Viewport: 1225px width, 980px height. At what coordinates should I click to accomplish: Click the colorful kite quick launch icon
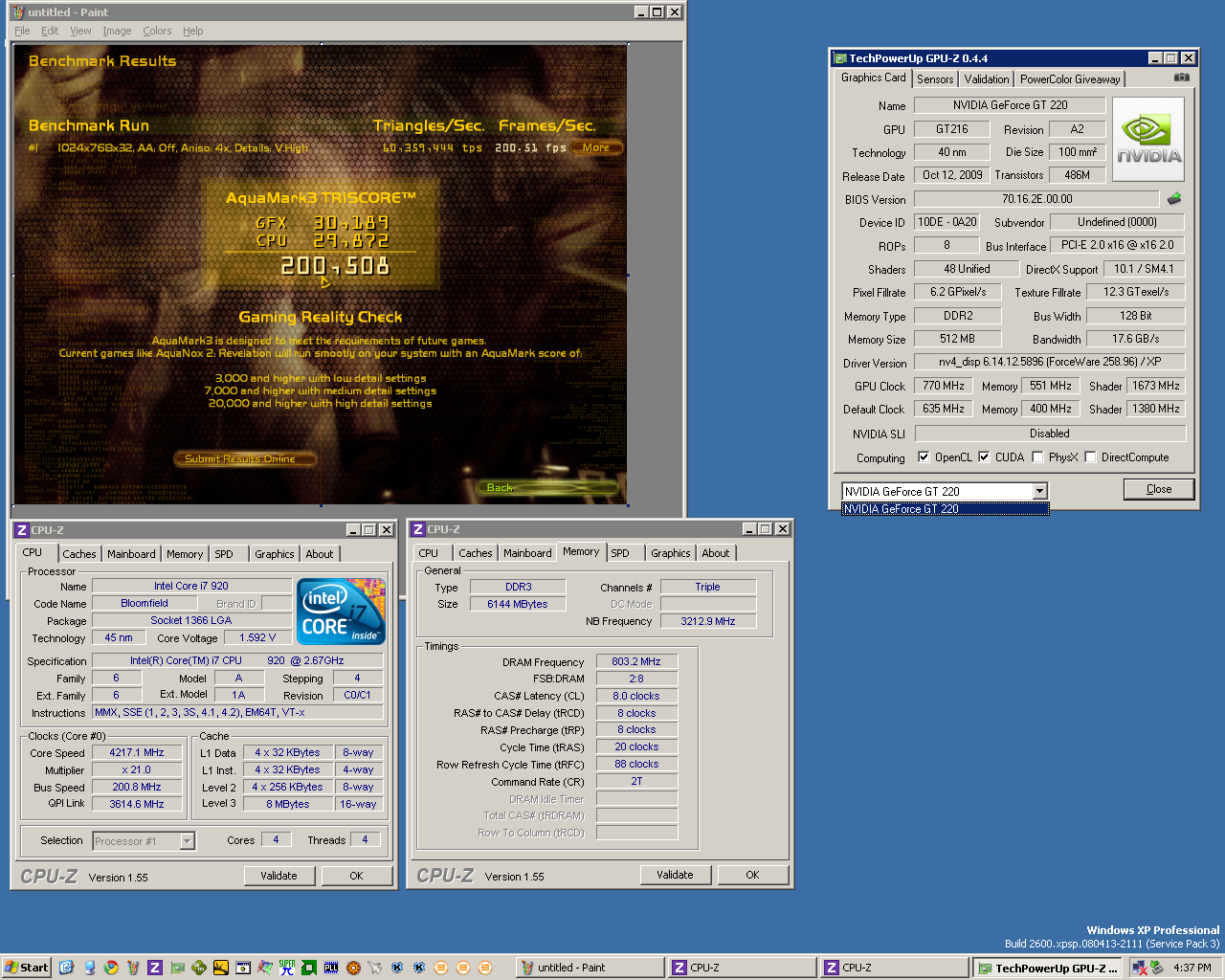[x=265, y=968]
